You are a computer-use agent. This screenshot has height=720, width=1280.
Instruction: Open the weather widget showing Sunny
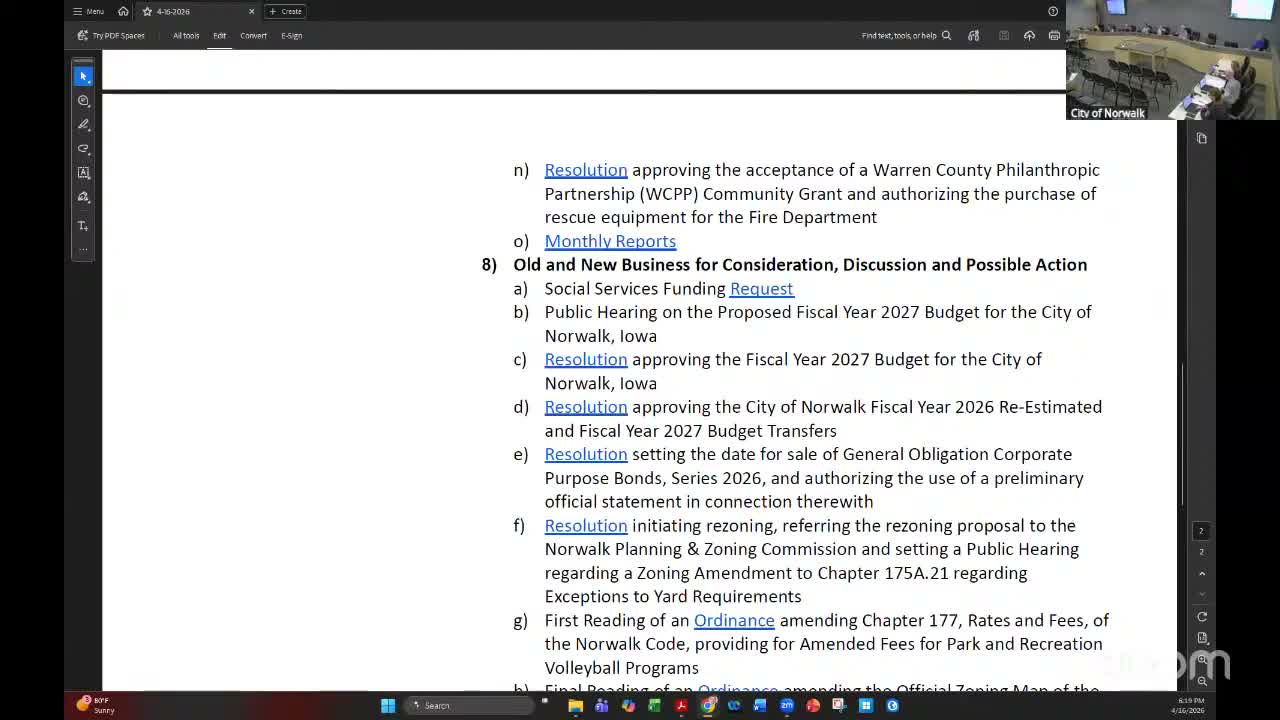point(96,705)
